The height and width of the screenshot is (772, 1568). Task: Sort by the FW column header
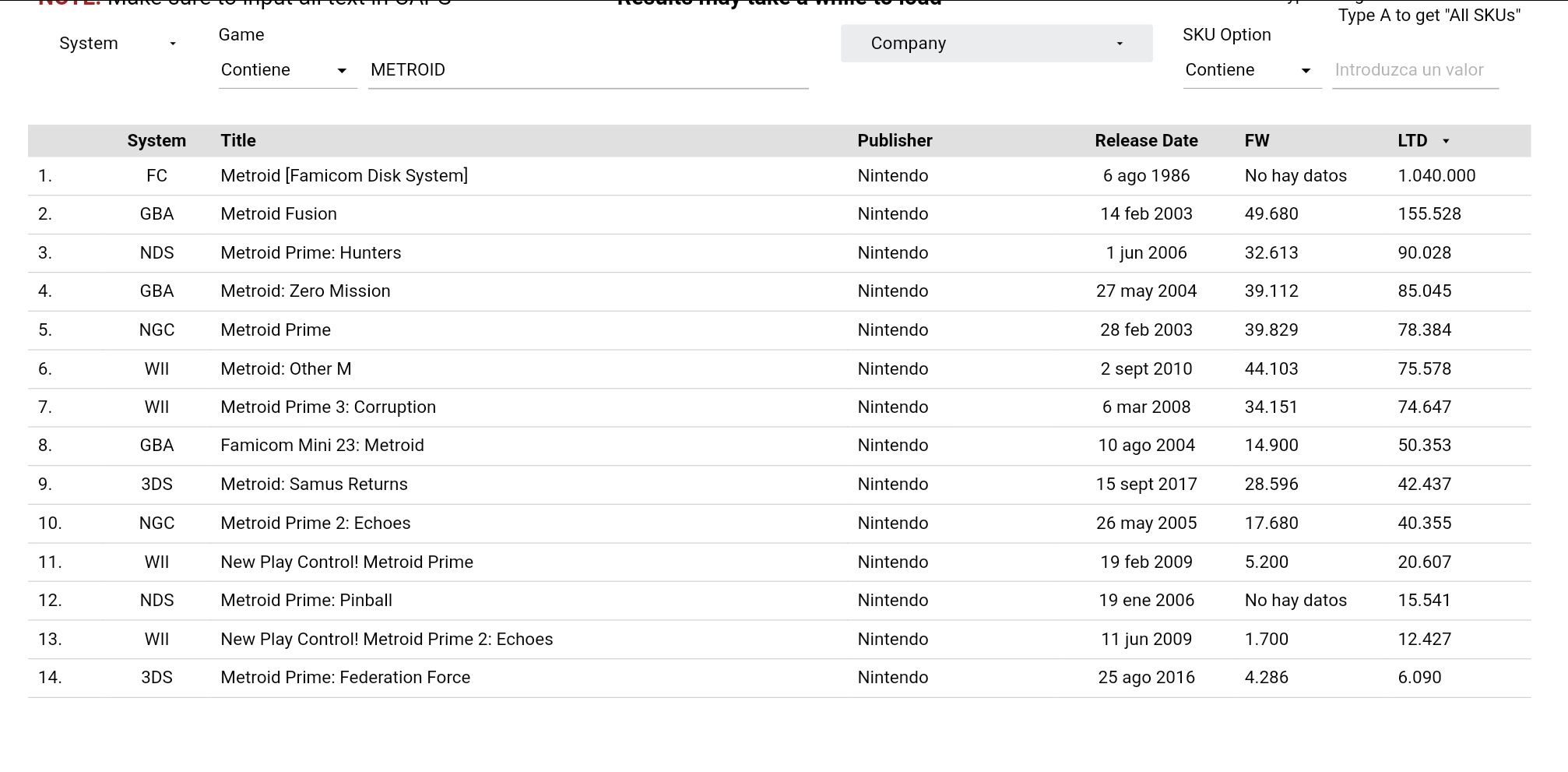coord(1257,141)
